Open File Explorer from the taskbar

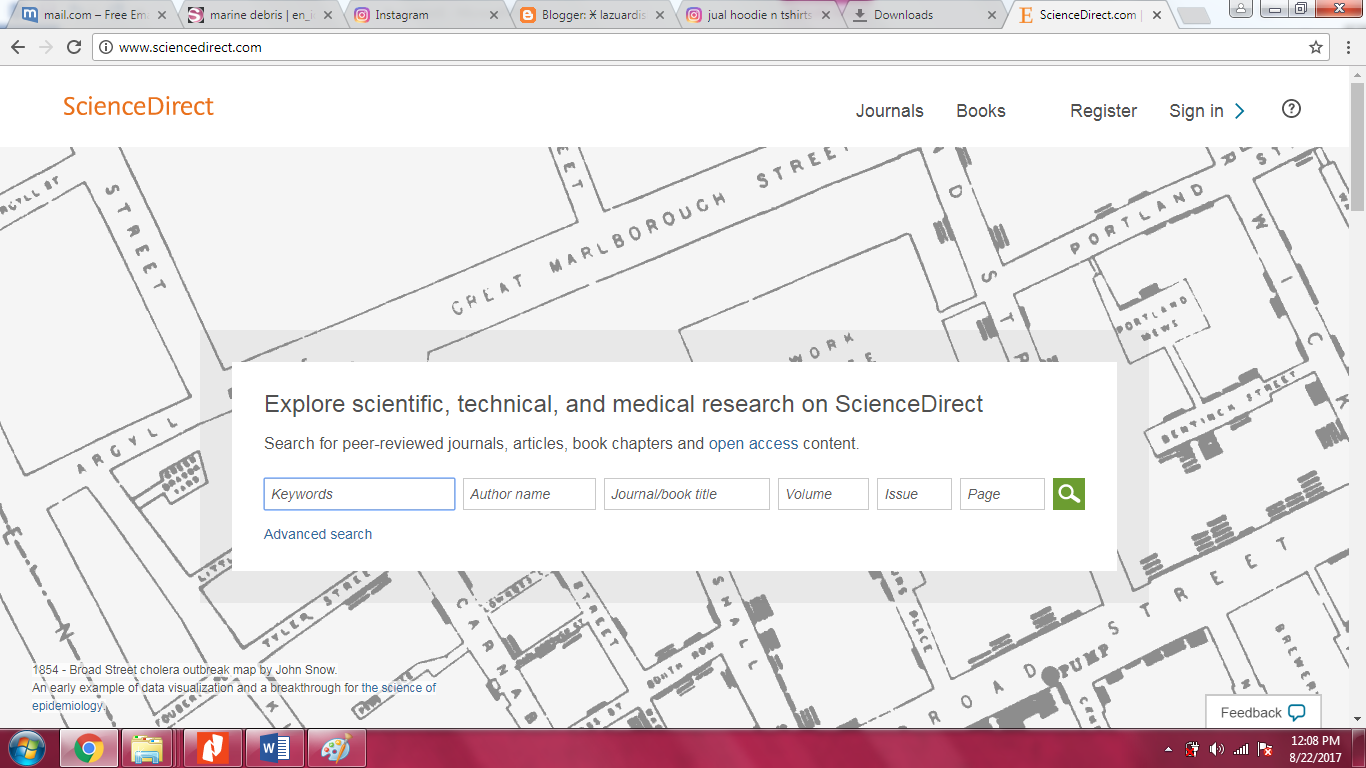coord(148,748)
